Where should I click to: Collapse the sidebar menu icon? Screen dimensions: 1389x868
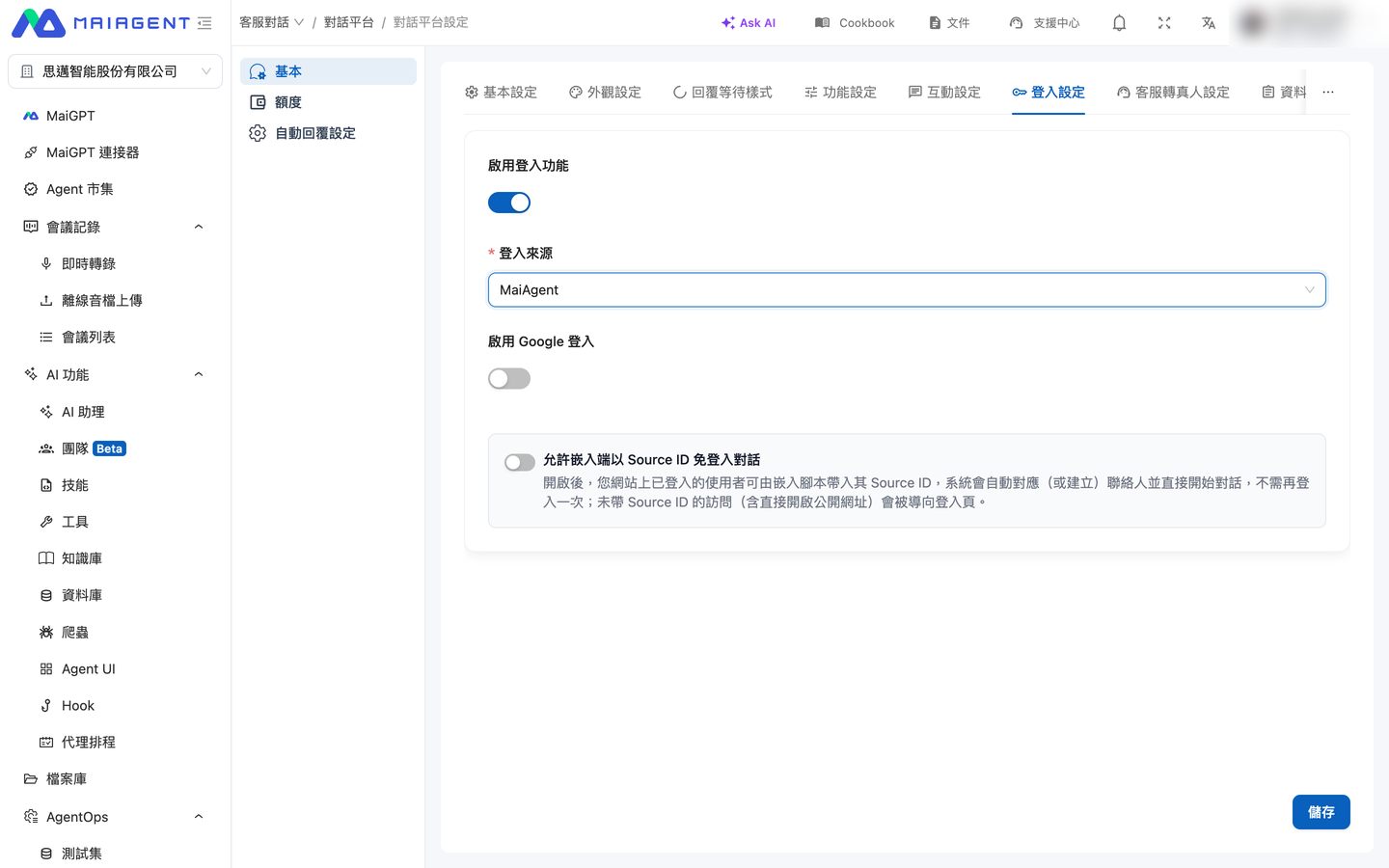pos(204,23)
